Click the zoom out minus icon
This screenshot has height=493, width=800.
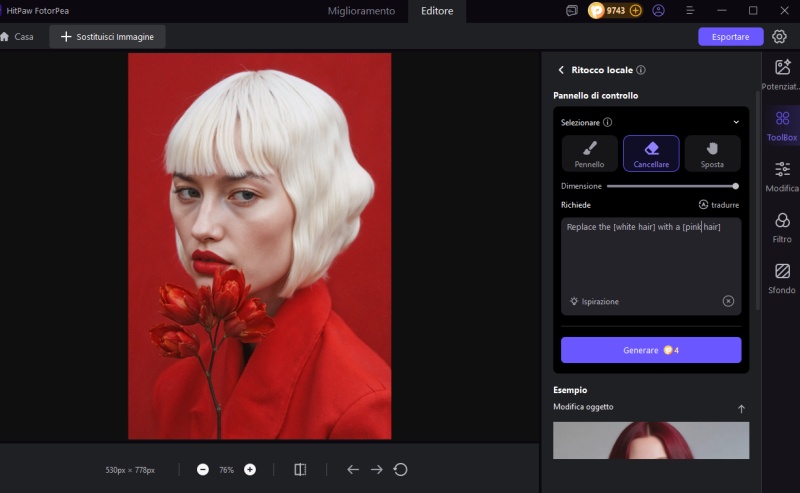[203, 469]
